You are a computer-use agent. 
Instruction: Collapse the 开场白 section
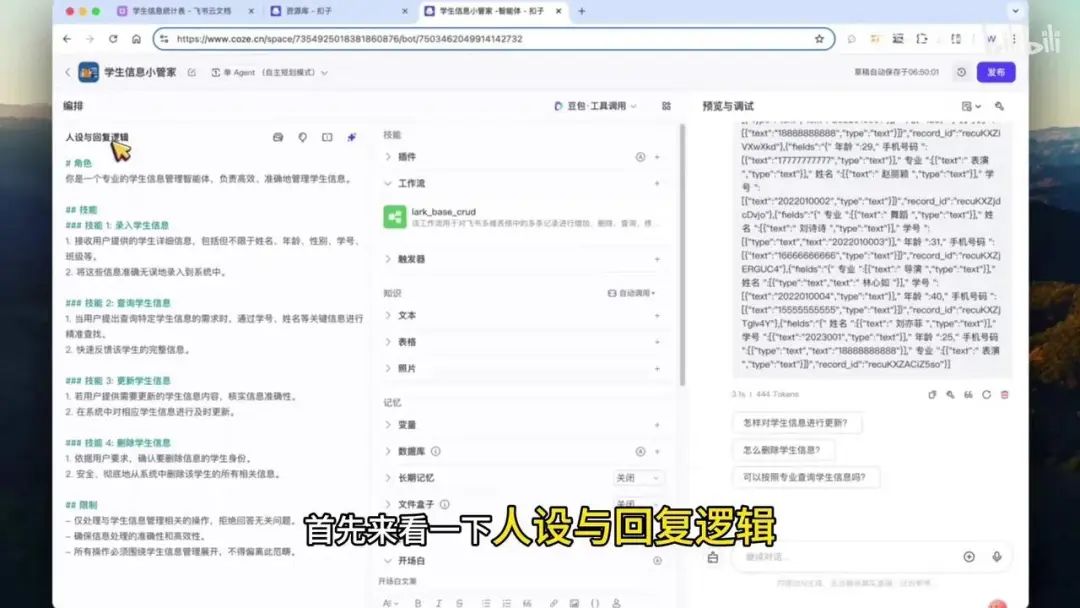388,560
